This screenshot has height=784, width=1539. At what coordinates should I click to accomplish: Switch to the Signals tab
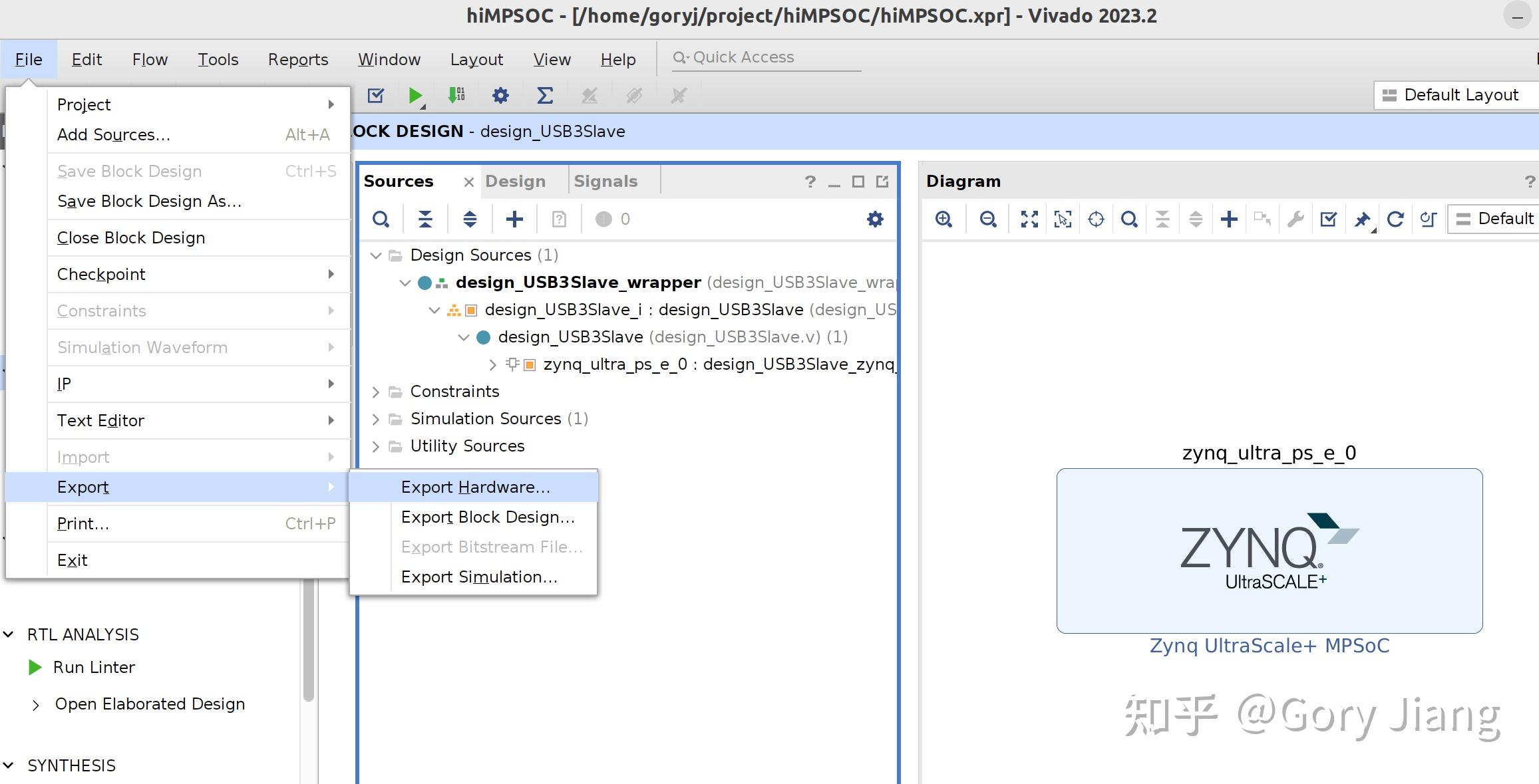click(x=606, y=180)
